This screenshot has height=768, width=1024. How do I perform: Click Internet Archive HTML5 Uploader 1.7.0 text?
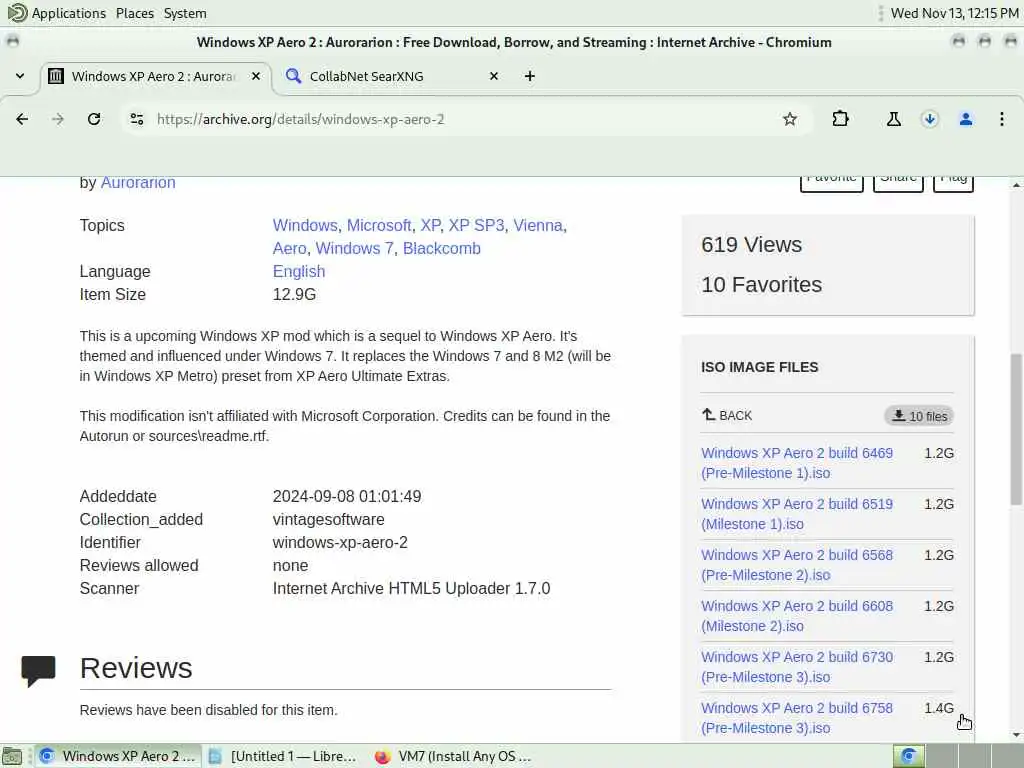[411, 588]
